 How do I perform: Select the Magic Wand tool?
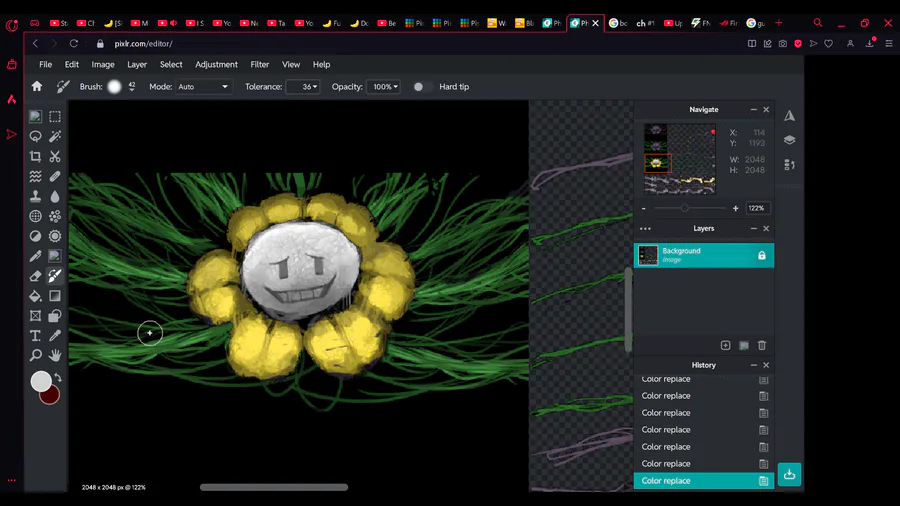[55, 136]
